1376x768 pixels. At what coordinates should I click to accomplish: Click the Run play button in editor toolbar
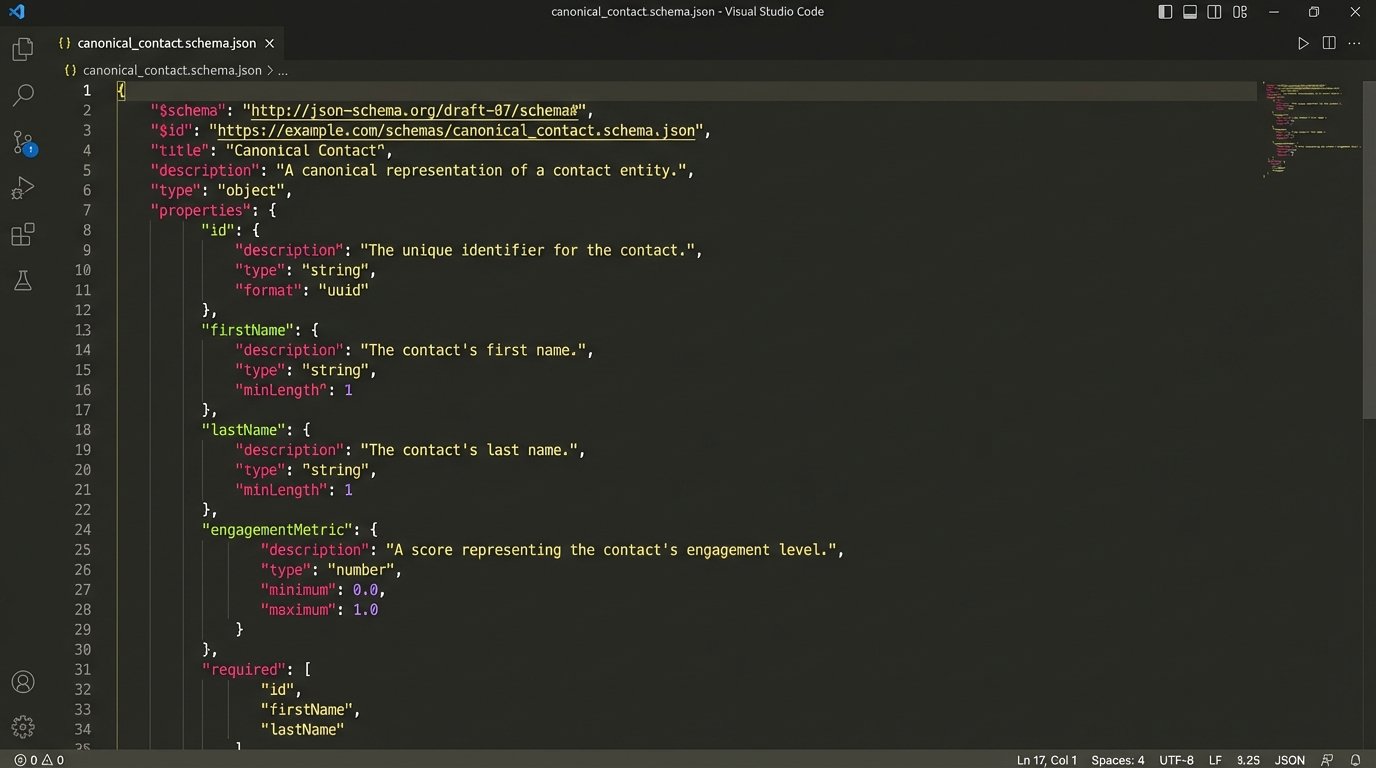pyautogui.click(x=1303, y=43)
